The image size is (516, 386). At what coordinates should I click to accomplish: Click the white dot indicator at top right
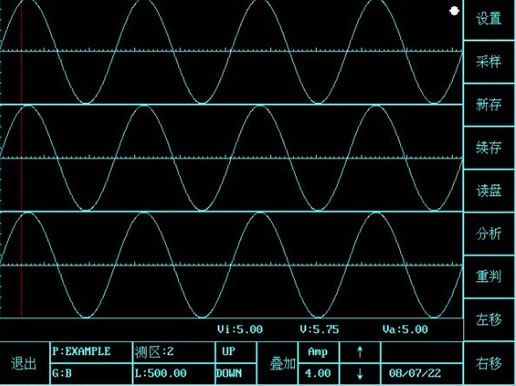pos(454,11)
